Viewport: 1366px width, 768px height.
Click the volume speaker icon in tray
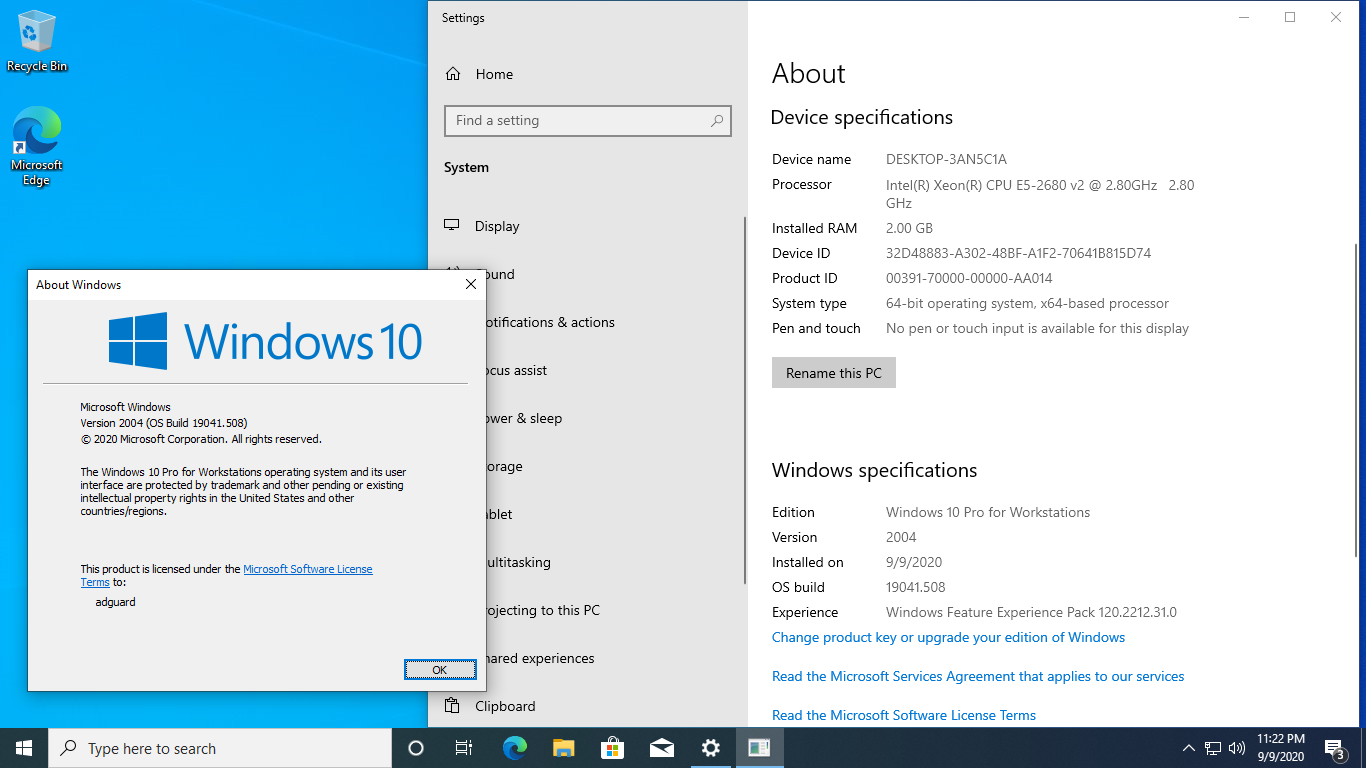[x=1237, y=748]
